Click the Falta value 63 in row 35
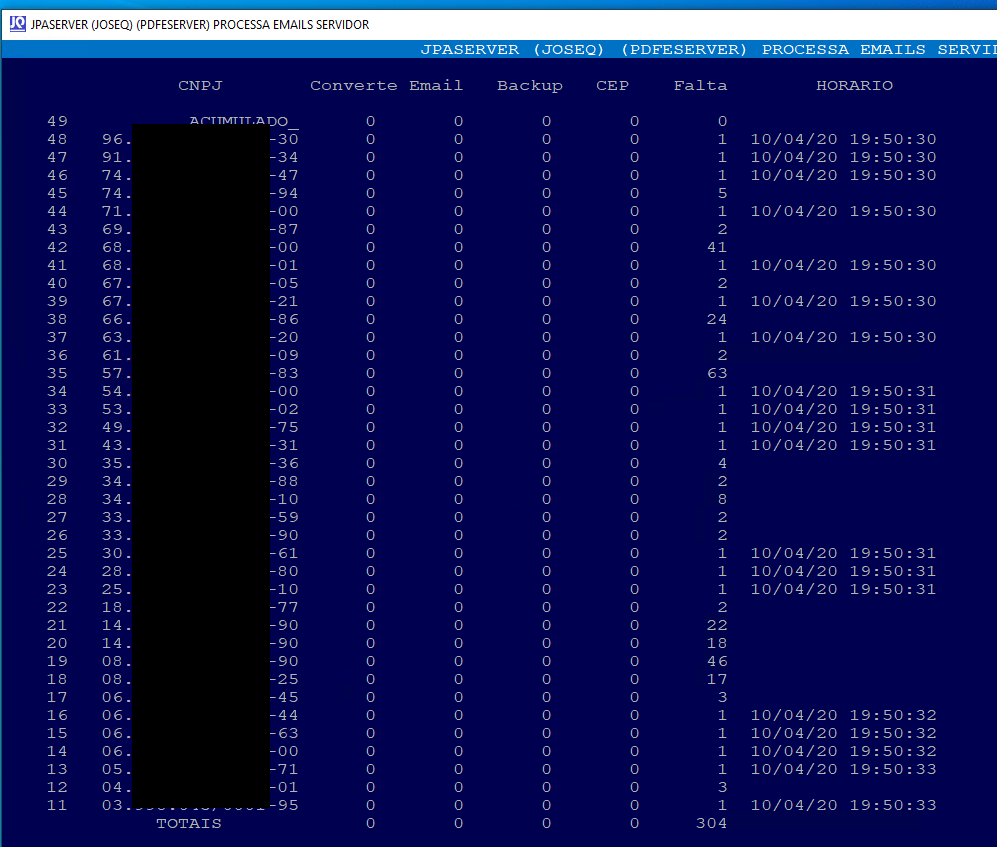 tap(716, 374)
